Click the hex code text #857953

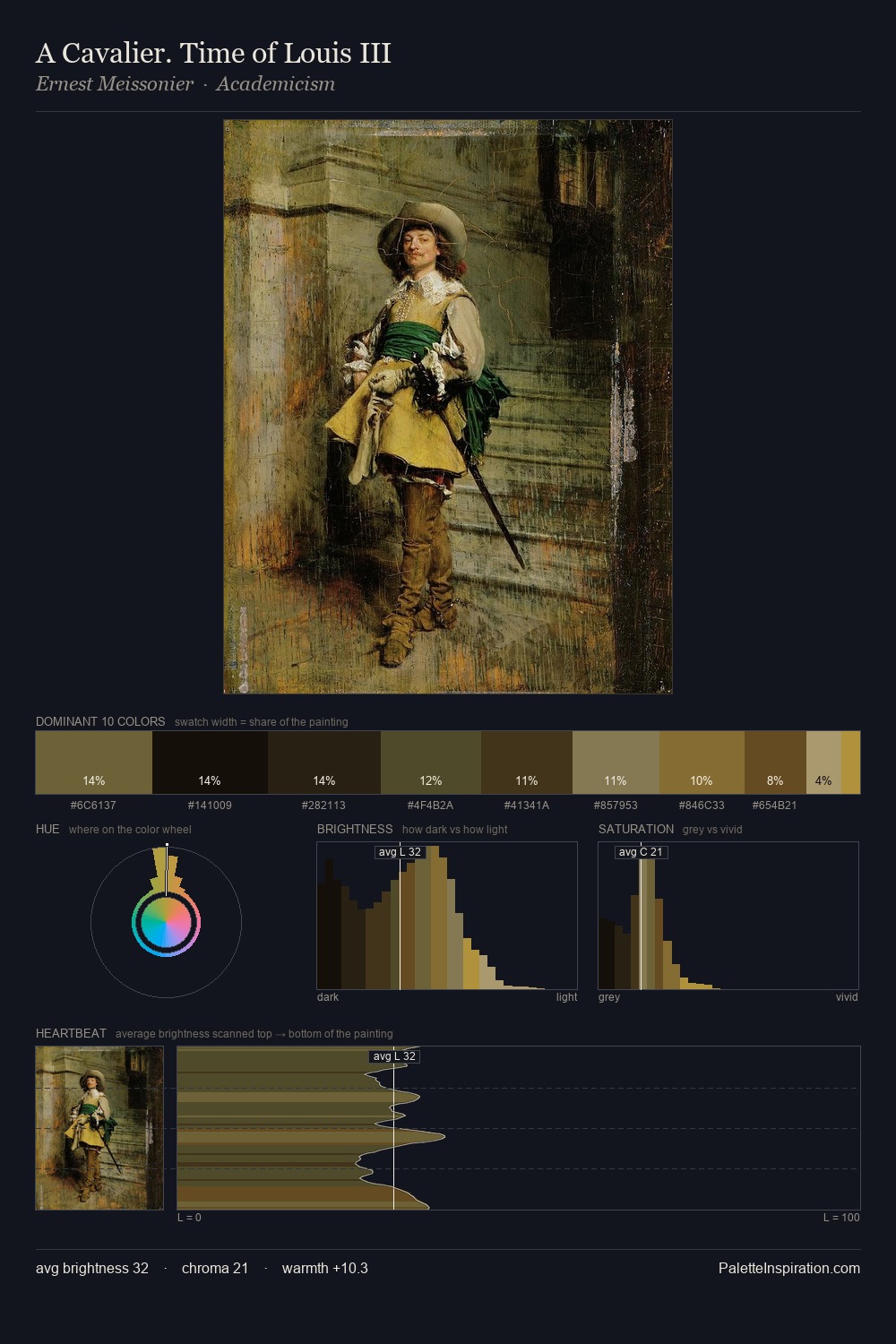click(616, 806)
